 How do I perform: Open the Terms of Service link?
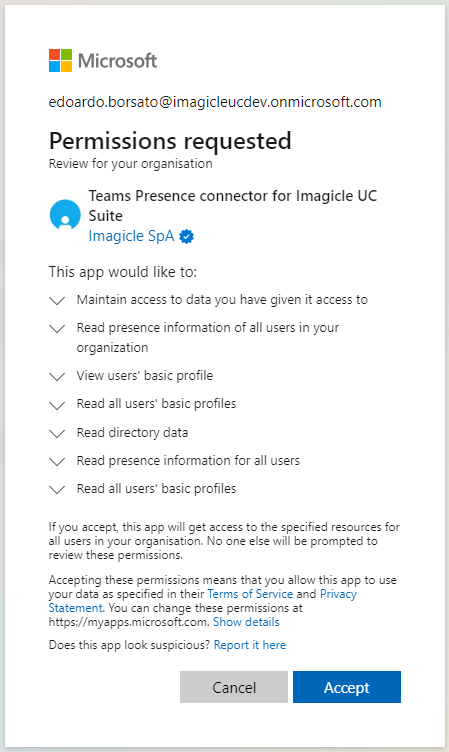pos(250,594)
